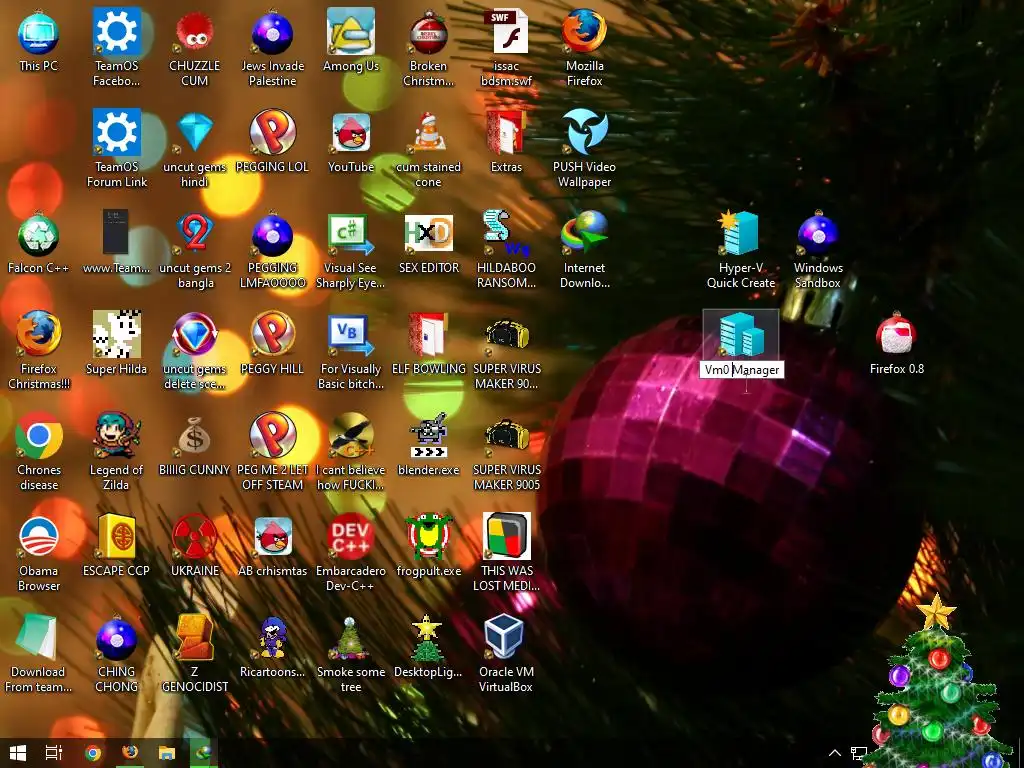Select the AB crhismtas icon
The image size is (1024, 768).
coord(272,537)
